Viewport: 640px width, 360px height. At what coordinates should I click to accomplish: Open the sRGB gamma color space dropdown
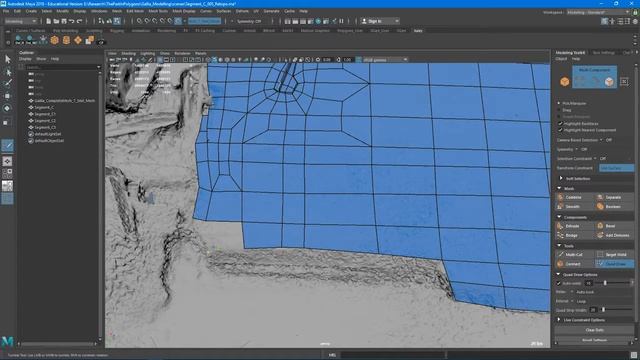click(385, 60)
